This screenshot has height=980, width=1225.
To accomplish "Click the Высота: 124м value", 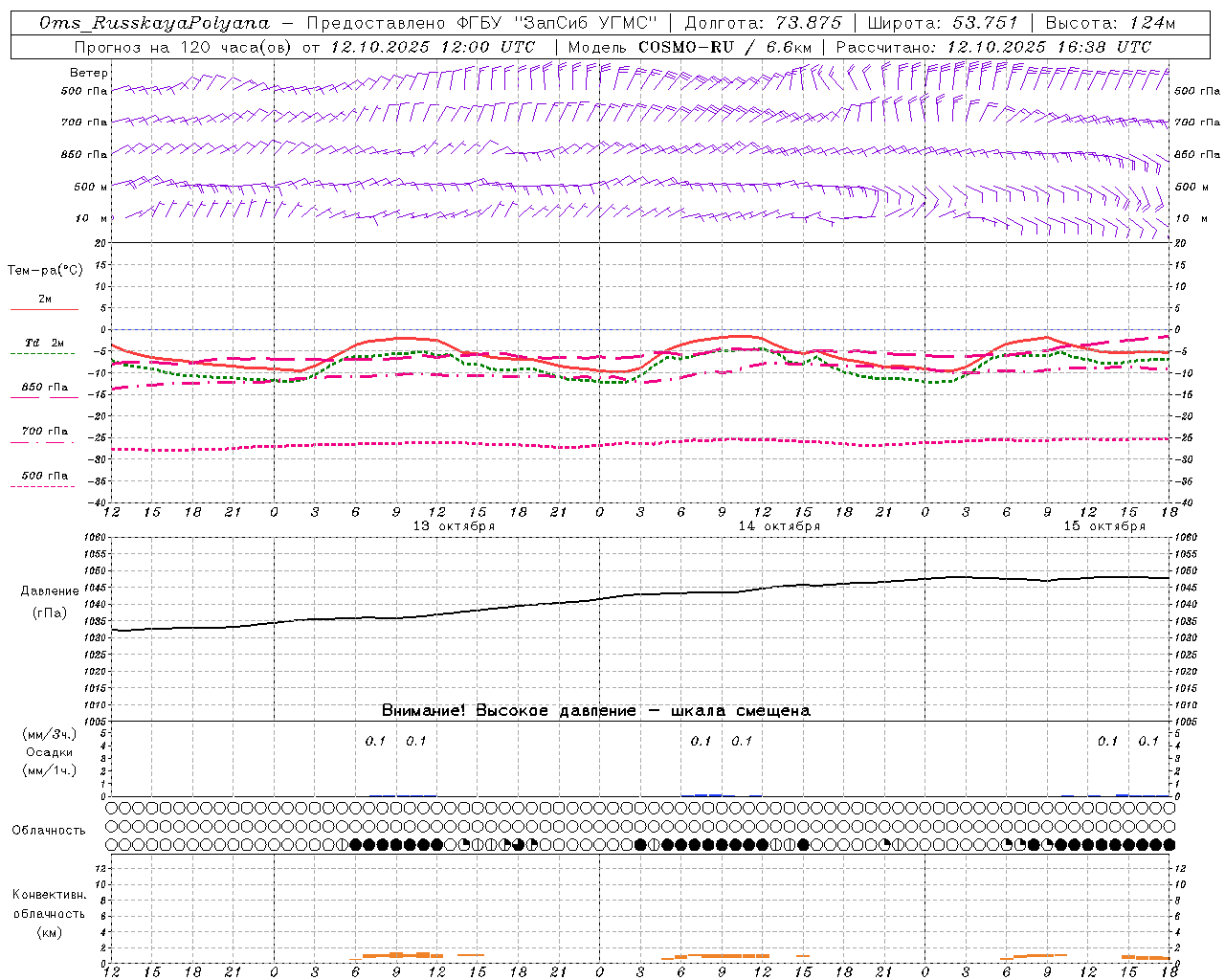I will (1110, 23).
